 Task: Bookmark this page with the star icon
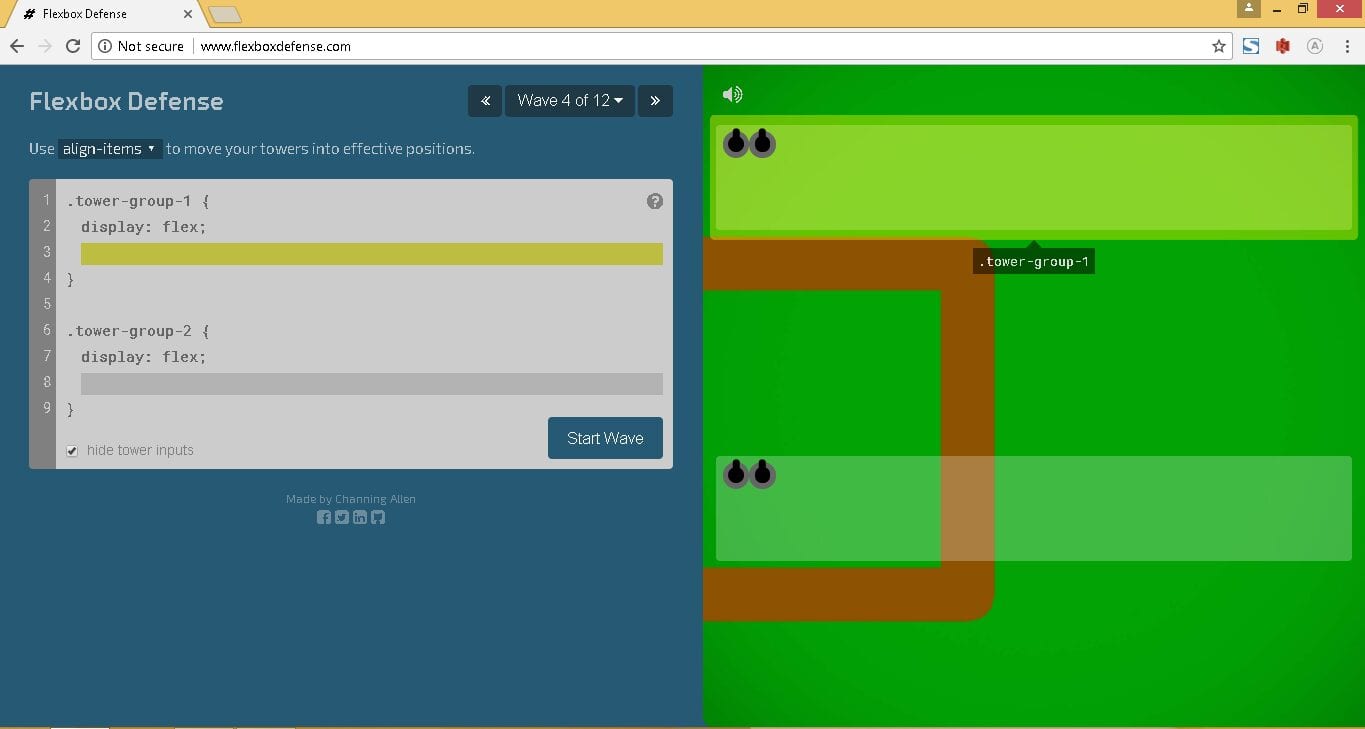1218,46
